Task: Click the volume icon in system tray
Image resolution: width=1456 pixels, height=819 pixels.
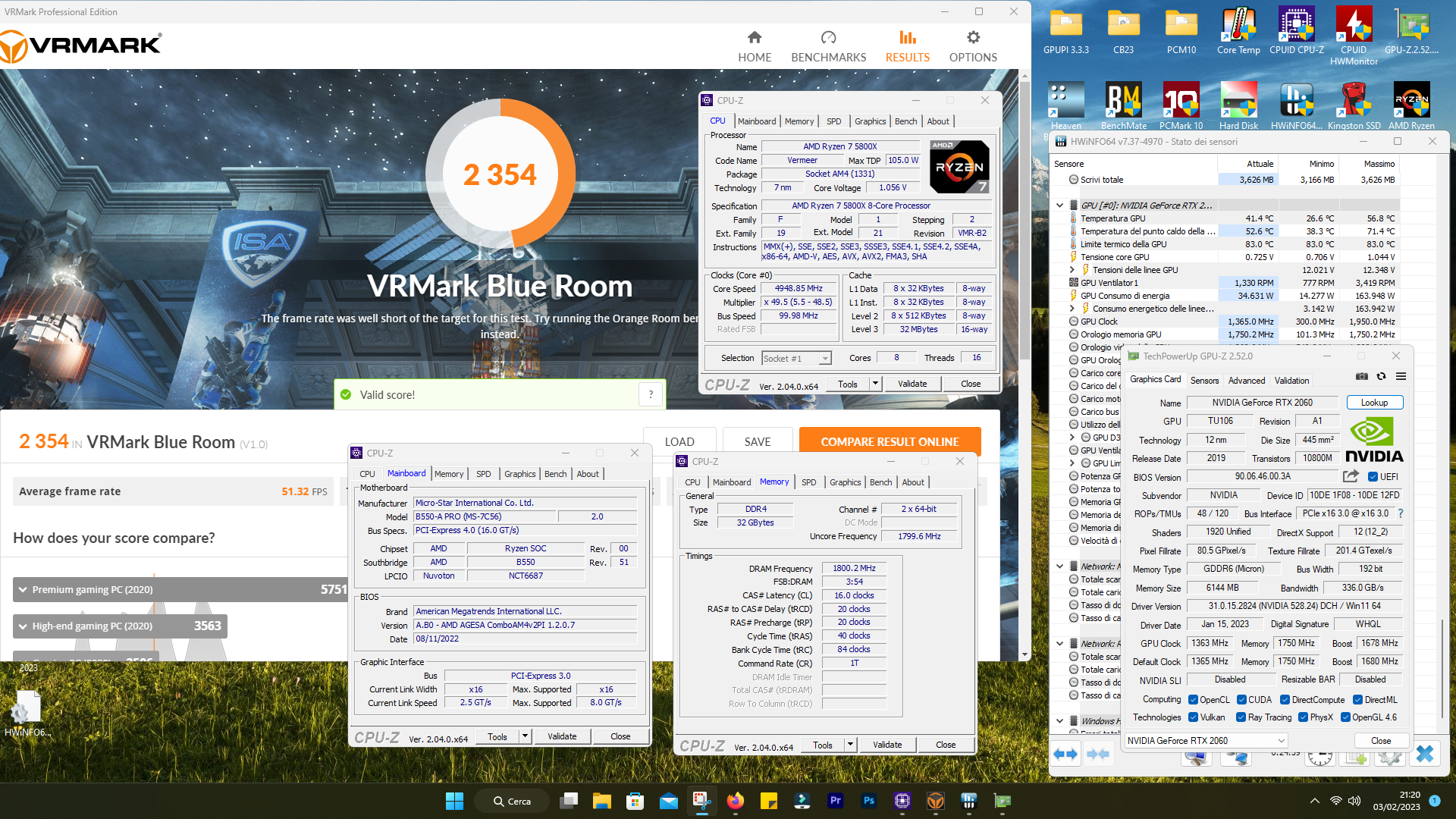Action: pyautogui.click(x=1354, y=801)
